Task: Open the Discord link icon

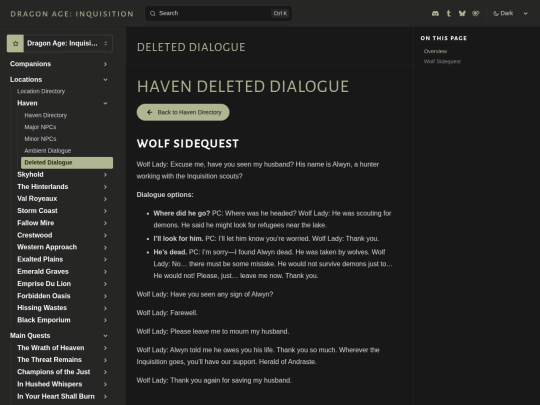Action: (x=435, y=13)
